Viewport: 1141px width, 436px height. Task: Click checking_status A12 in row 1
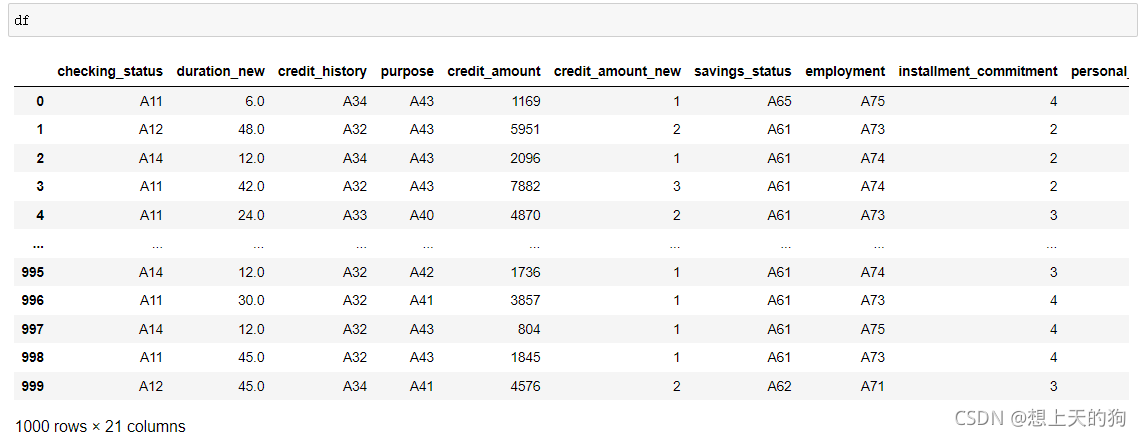pyautogui.click(x=151, y=130)
